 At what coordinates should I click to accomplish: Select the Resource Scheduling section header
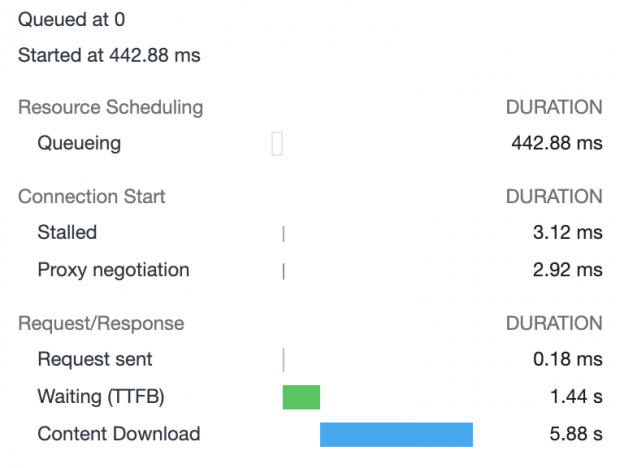(111, 107)
